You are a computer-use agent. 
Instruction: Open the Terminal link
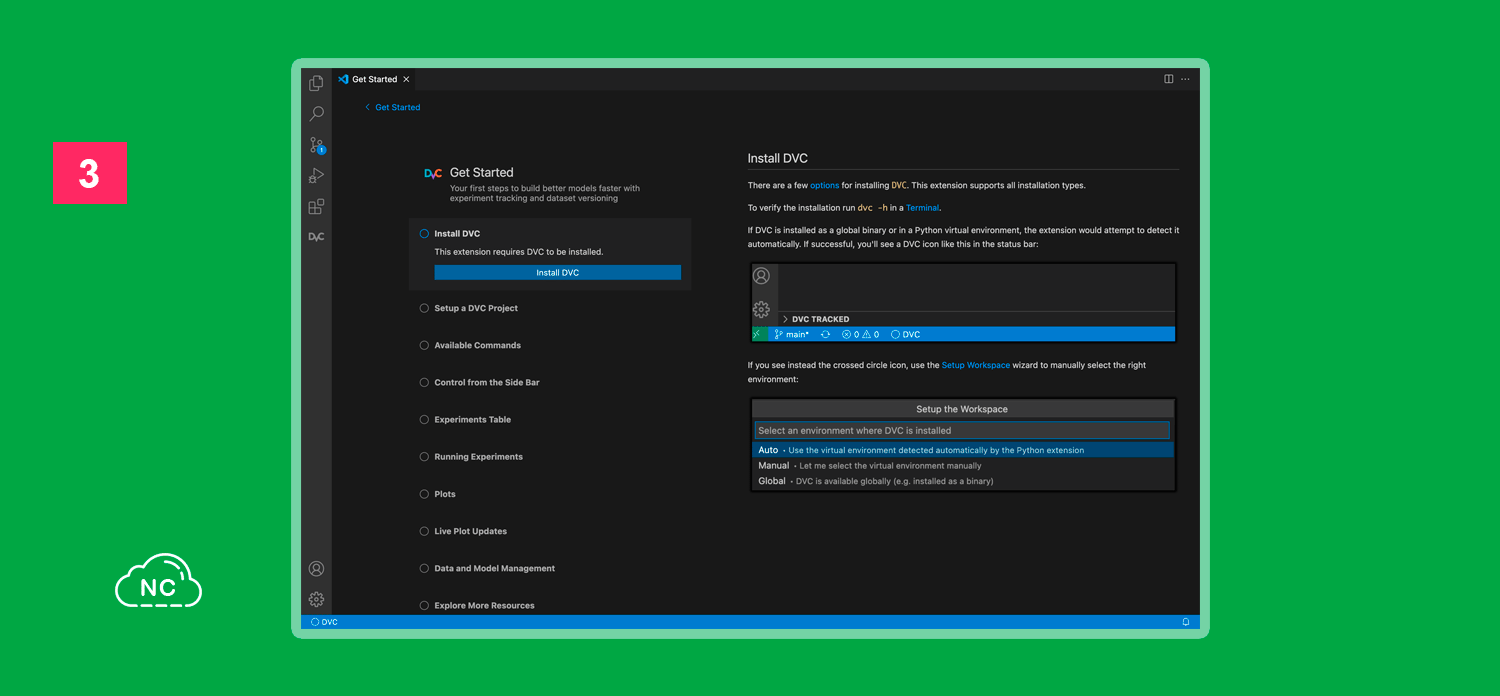pos(923,208)
